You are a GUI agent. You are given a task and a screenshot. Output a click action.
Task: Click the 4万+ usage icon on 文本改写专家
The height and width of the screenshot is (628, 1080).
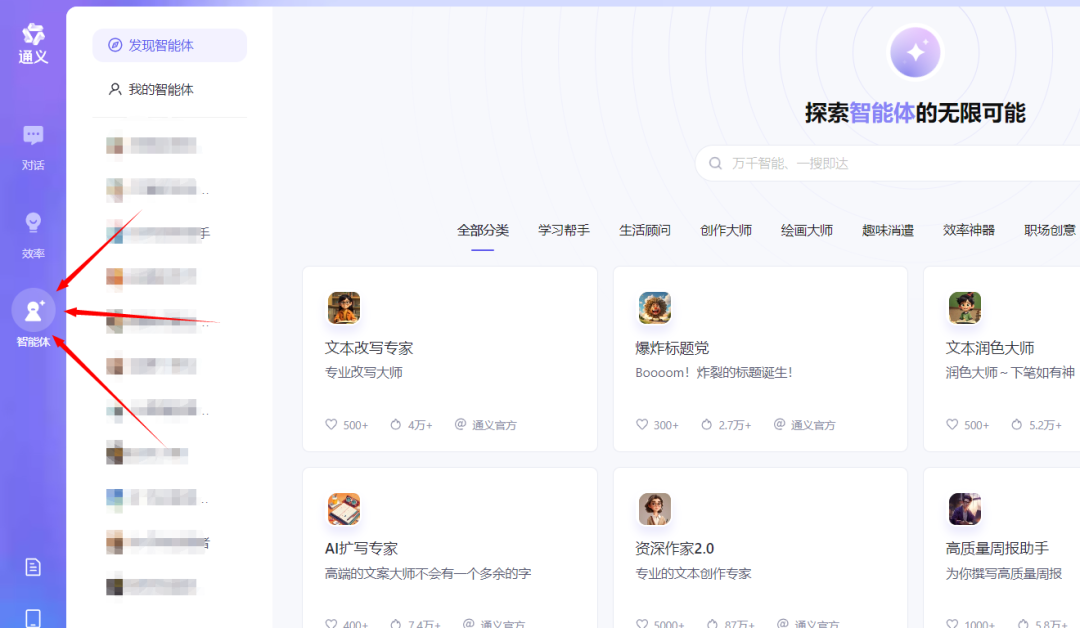395,424
